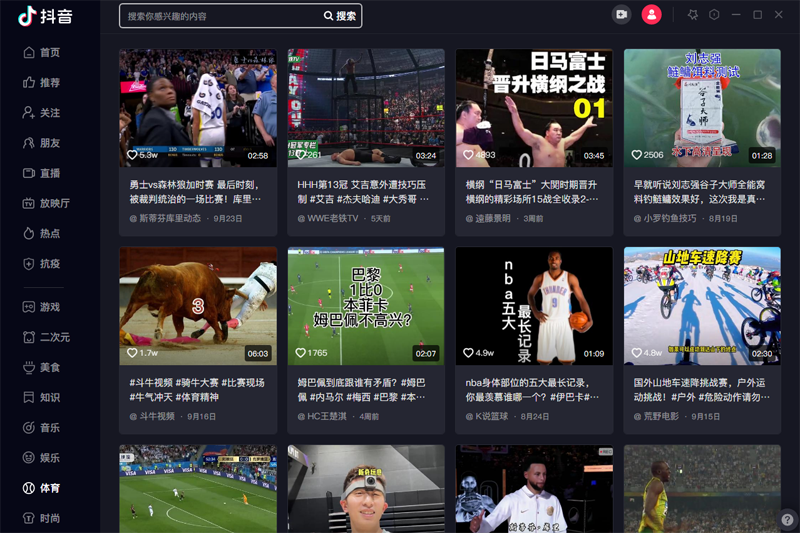Open the yellow-jersey sprinter video thumbnail
Viewport: 800px width, 533px height.
tap(702, 489)
